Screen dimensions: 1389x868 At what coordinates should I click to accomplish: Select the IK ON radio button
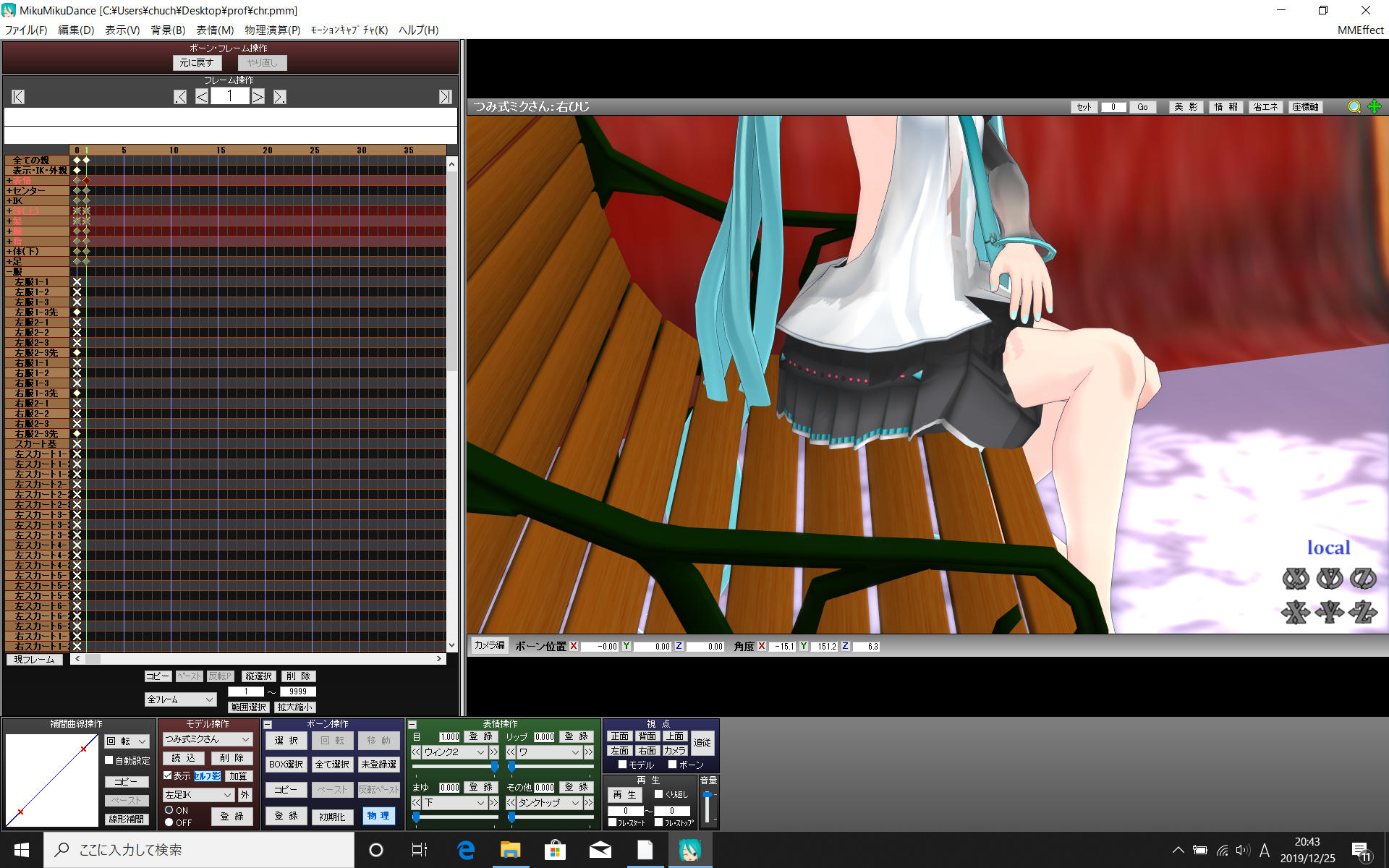click(169, 810)
